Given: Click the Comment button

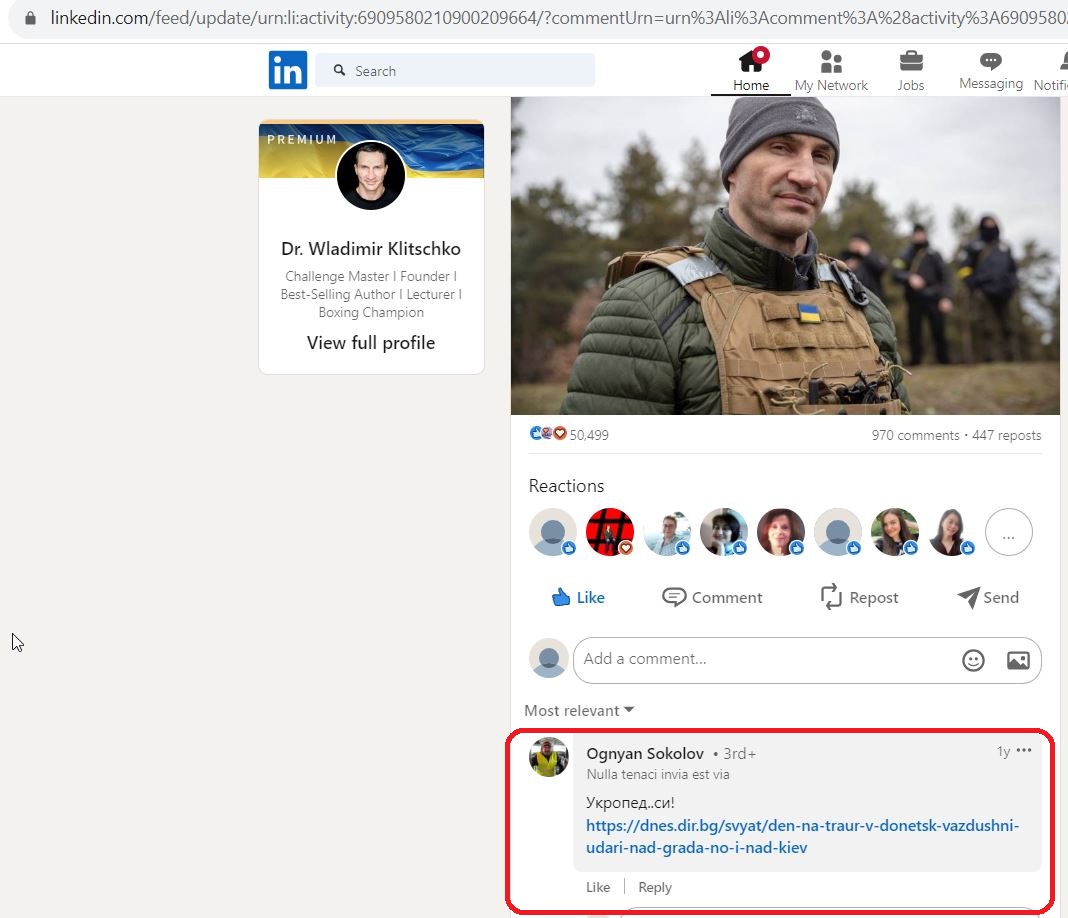Looking at the screenshot, I should (712, 597).
